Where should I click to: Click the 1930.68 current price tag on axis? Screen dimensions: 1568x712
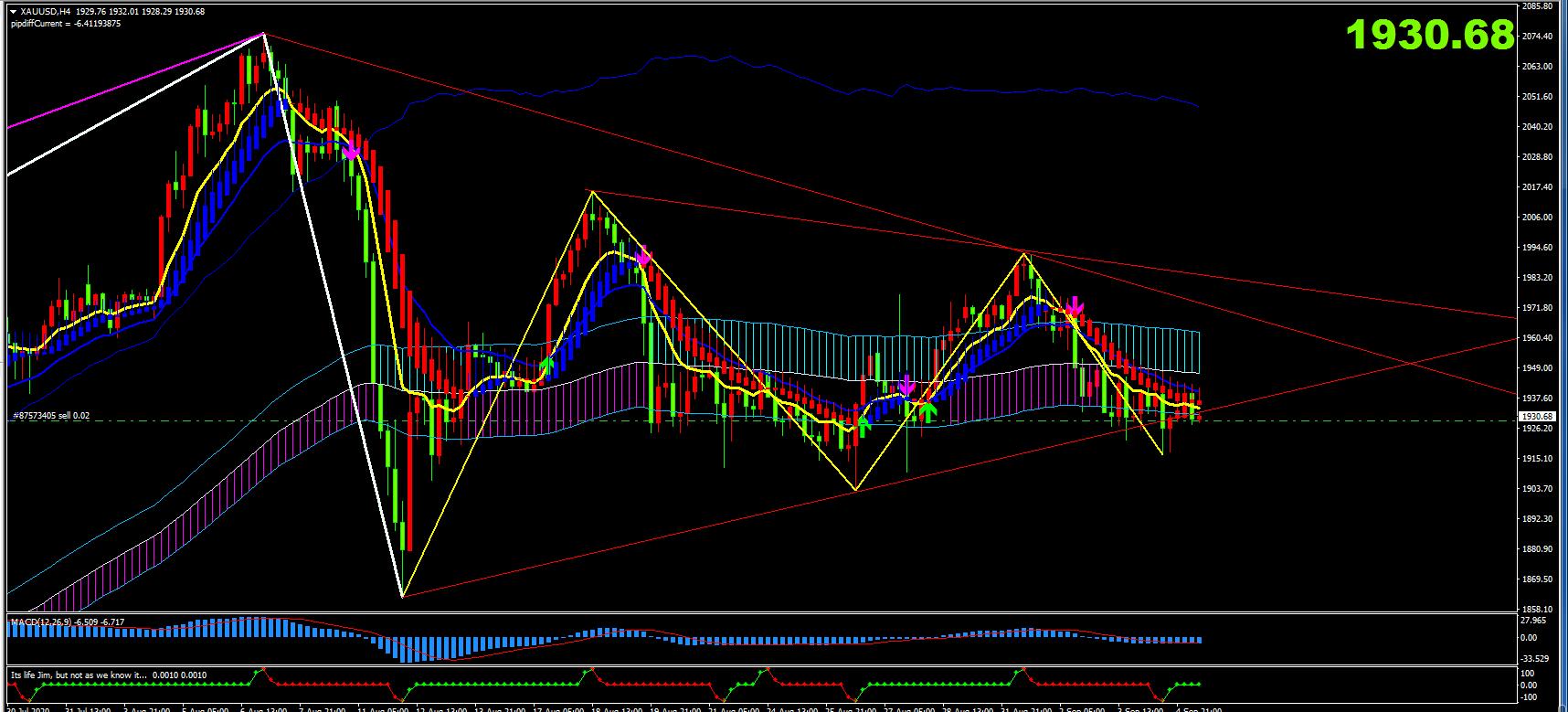coord(1536,416)
